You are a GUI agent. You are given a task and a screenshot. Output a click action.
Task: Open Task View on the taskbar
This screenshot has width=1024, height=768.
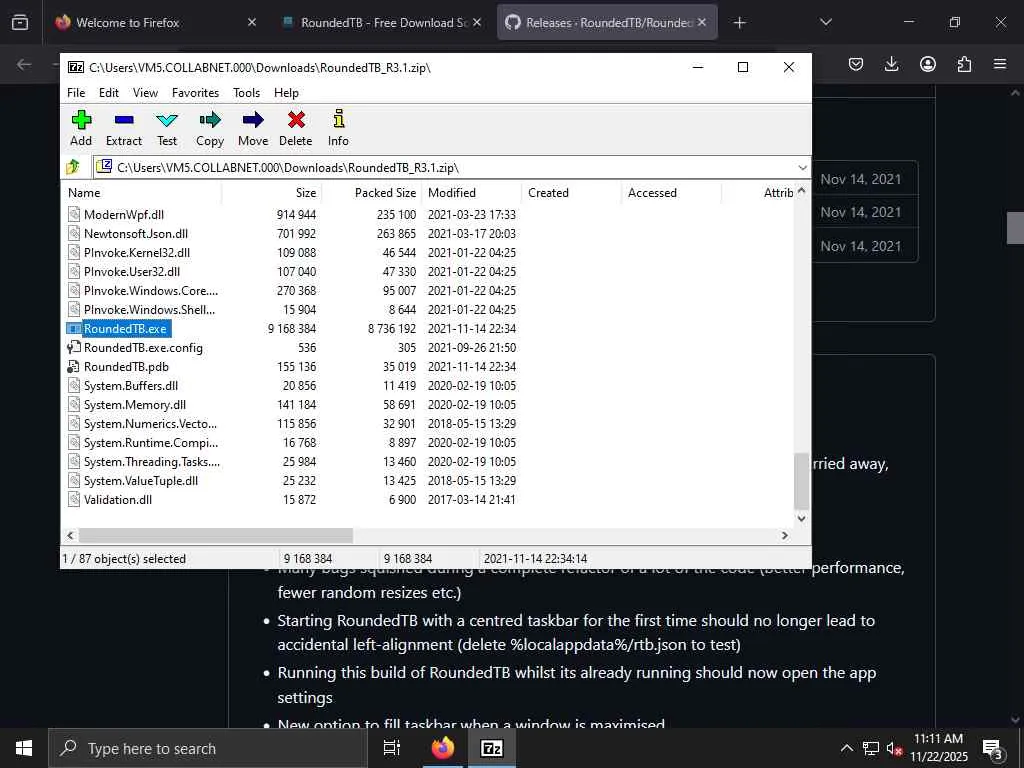click(x=391, y=748)
